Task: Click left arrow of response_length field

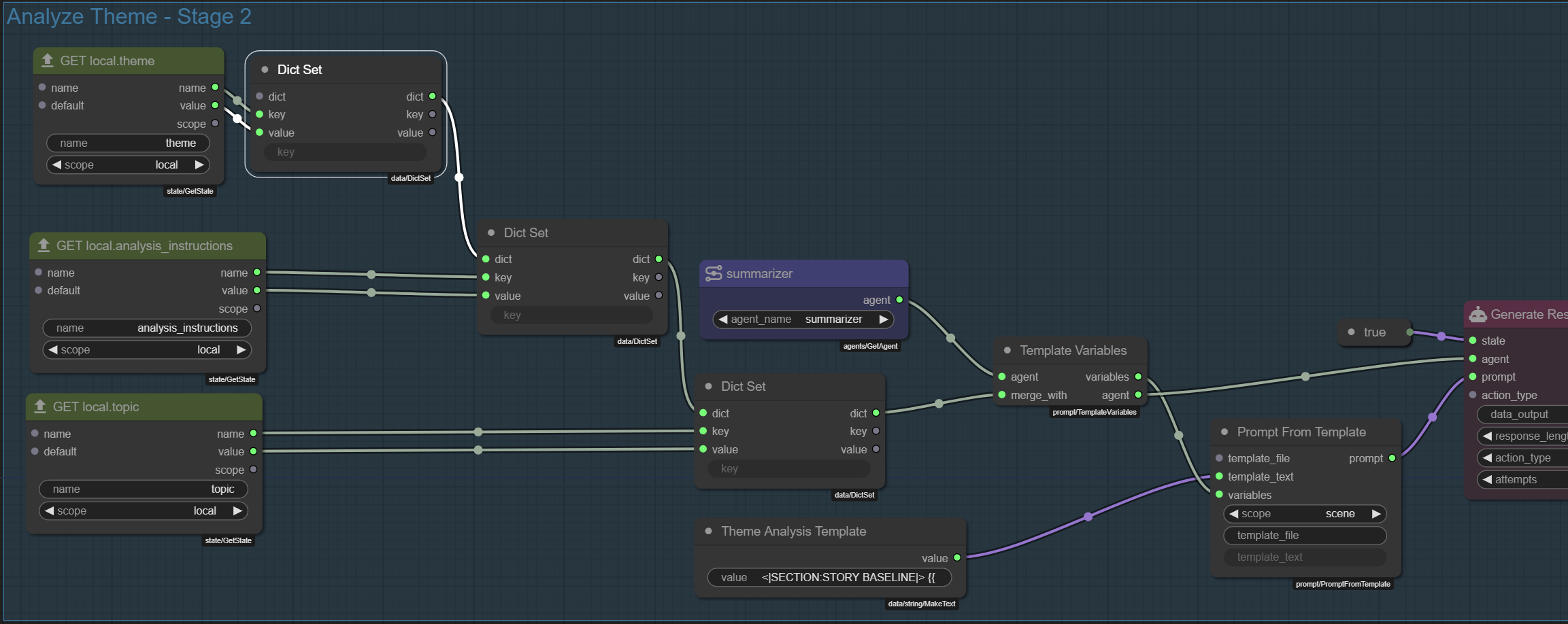Action: pos(1487,436)
